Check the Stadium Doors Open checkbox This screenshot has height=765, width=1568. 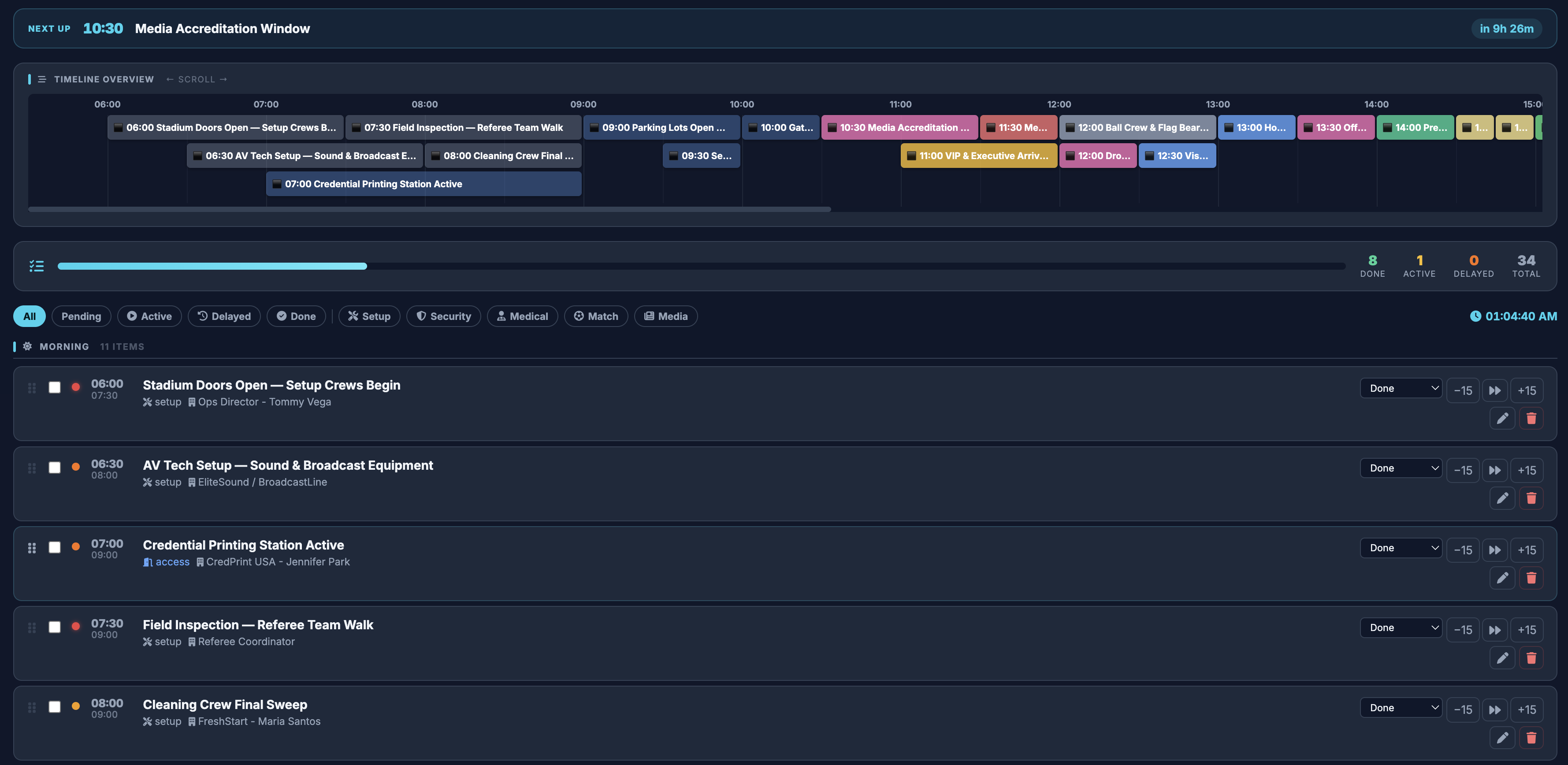(x=55, y=388)
